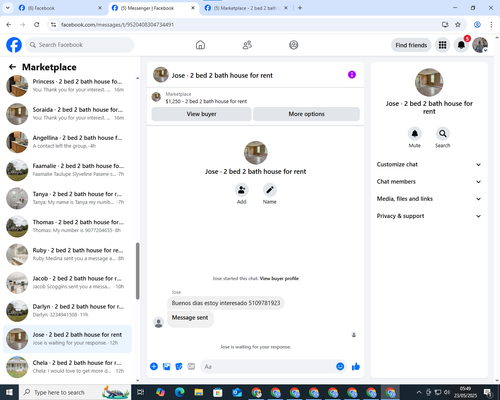500x400 pixels.
Task: Click the Name edit pencil icon
Action: click(x=270, y=190)
